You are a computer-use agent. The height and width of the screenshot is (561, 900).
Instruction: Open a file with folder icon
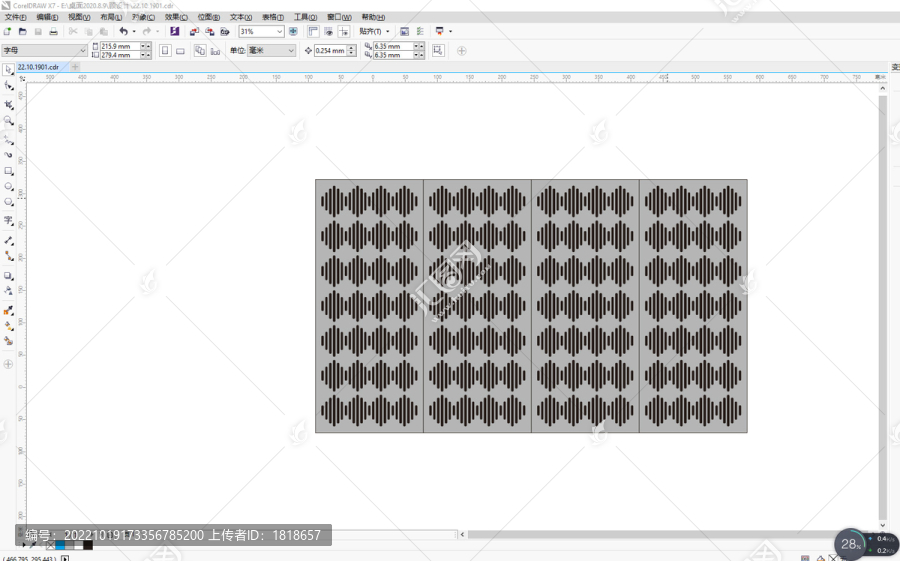22,32
